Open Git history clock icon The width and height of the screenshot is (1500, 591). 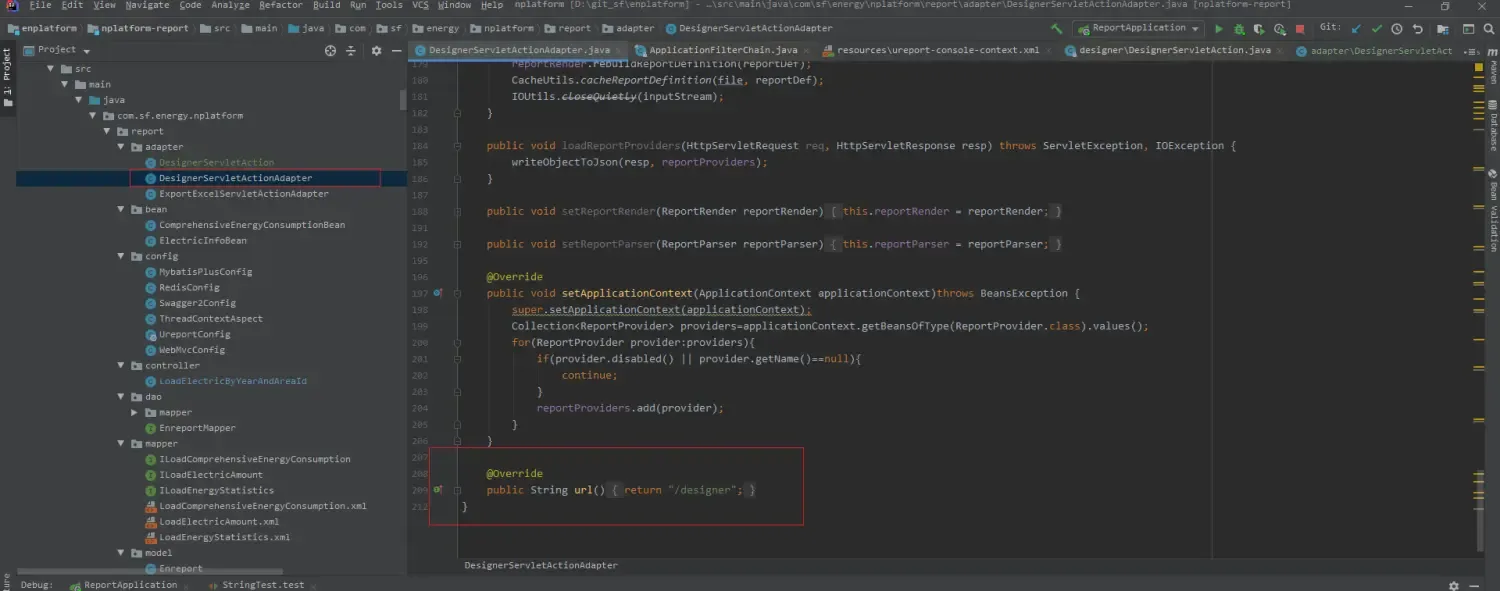pyautogui.click(x=1397, y=29)
